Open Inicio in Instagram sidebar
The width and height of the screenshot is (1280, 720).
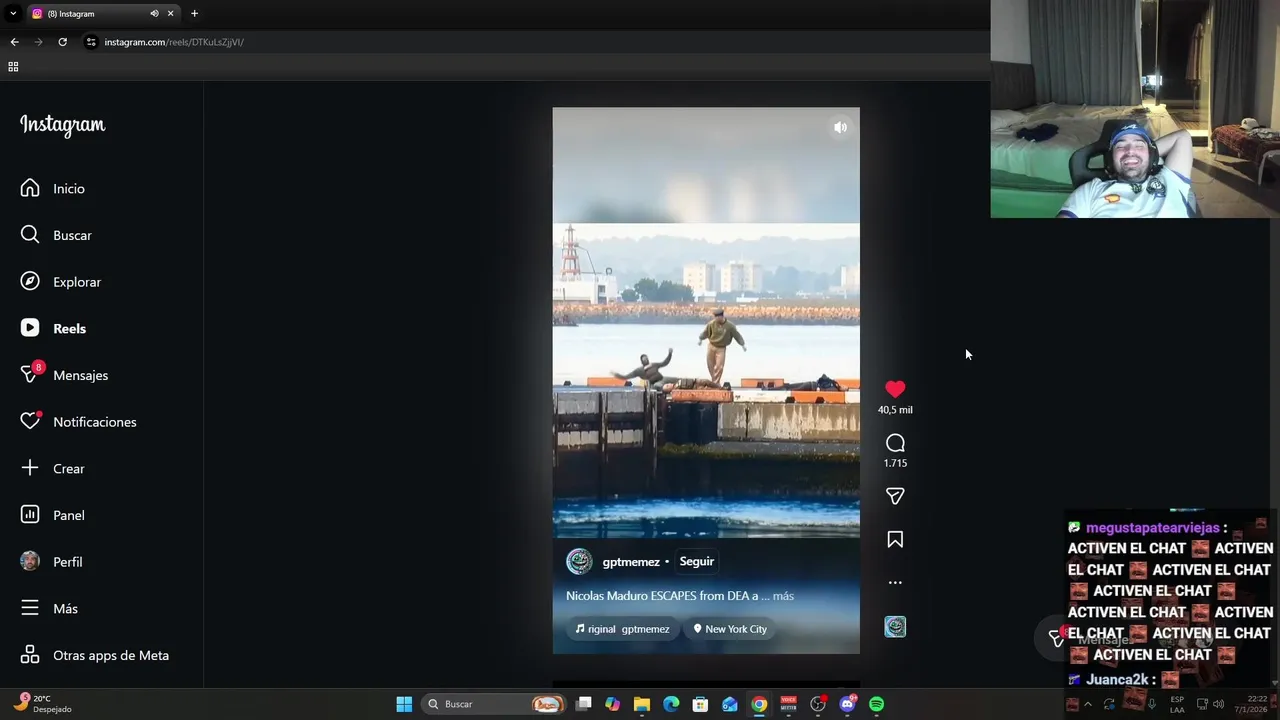[x=54, y=188]
